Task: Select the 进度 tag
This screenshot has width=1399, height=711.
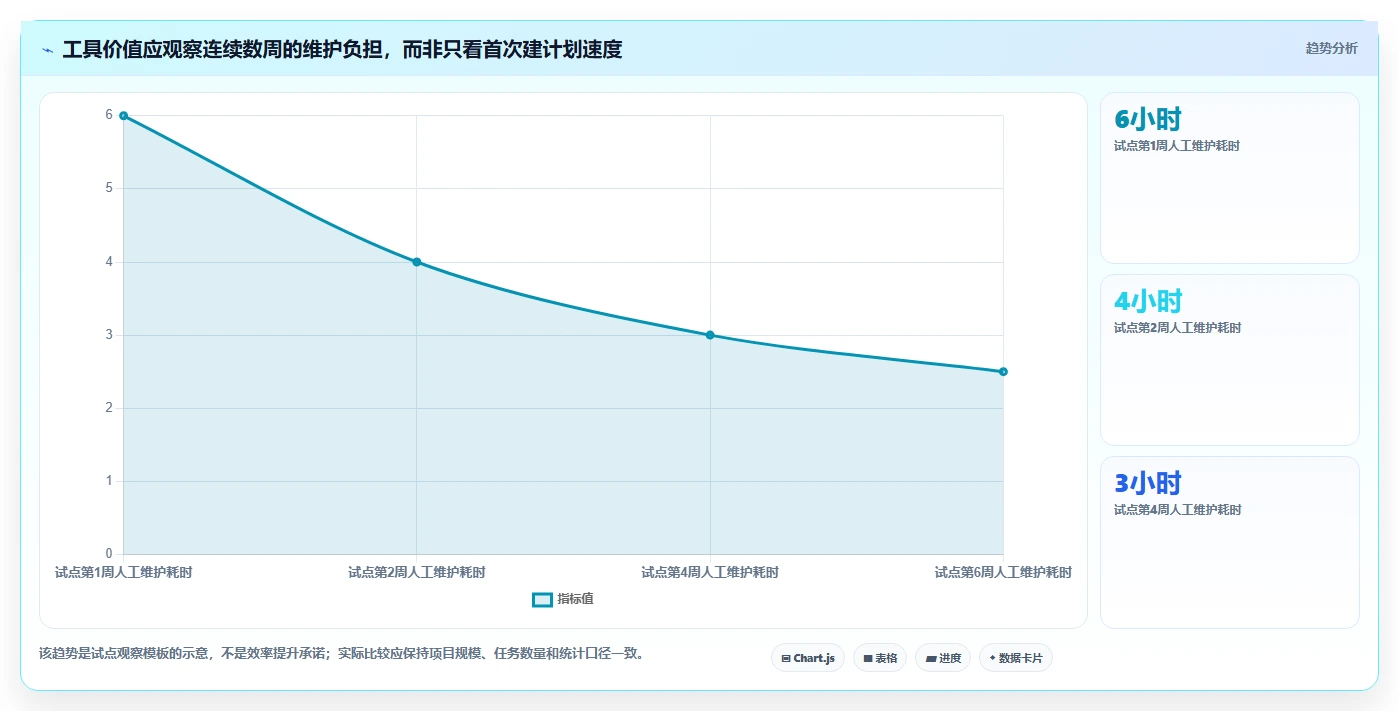Action: (x=943, y=658)
